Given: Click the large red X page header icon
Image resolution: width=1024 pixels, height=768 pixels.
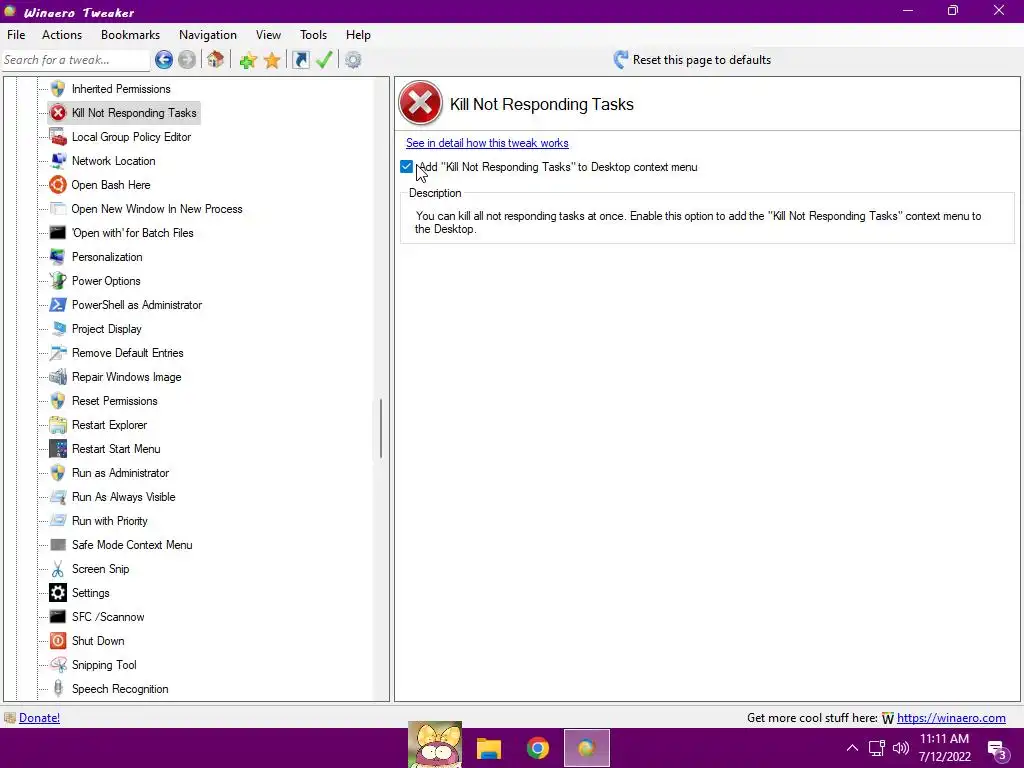Looking at the screenshot, I should click(420, 103).
